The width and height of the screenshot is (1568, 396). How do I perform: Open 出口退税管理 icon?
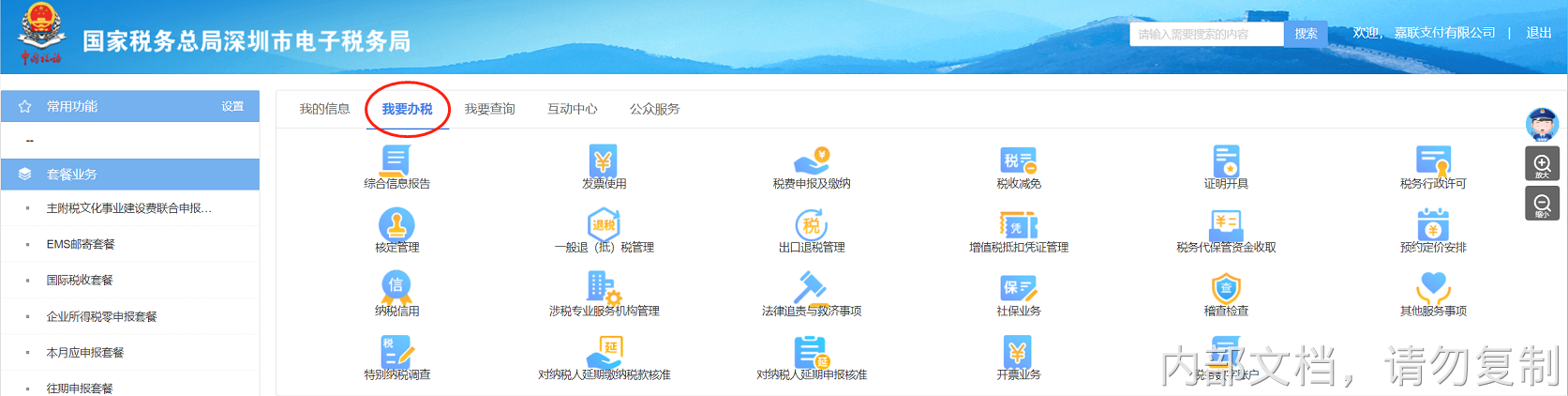click(x=811, y=223)
